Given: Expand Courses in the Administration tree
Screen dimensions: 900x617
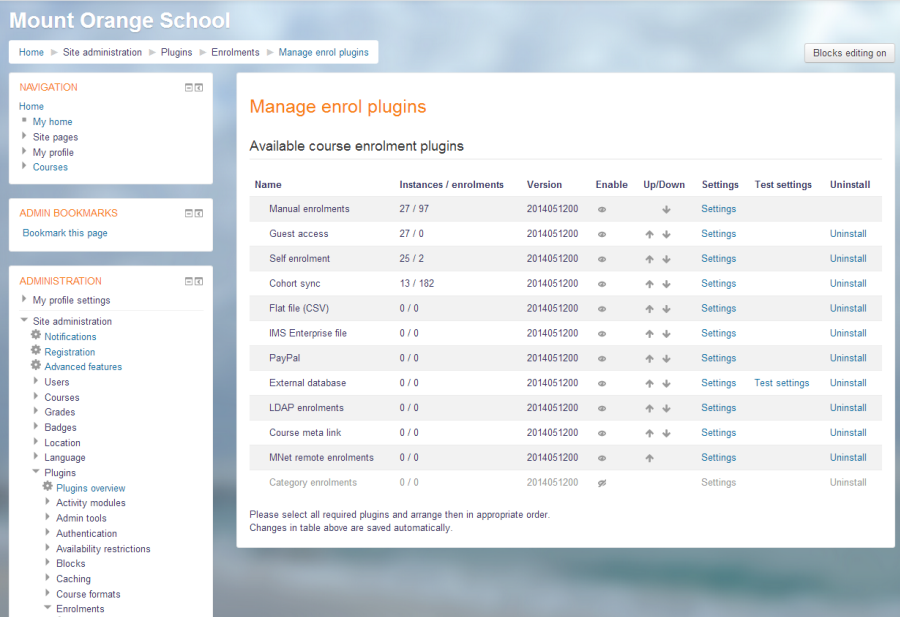Looking at the screenshot, I should coord(33,397).
